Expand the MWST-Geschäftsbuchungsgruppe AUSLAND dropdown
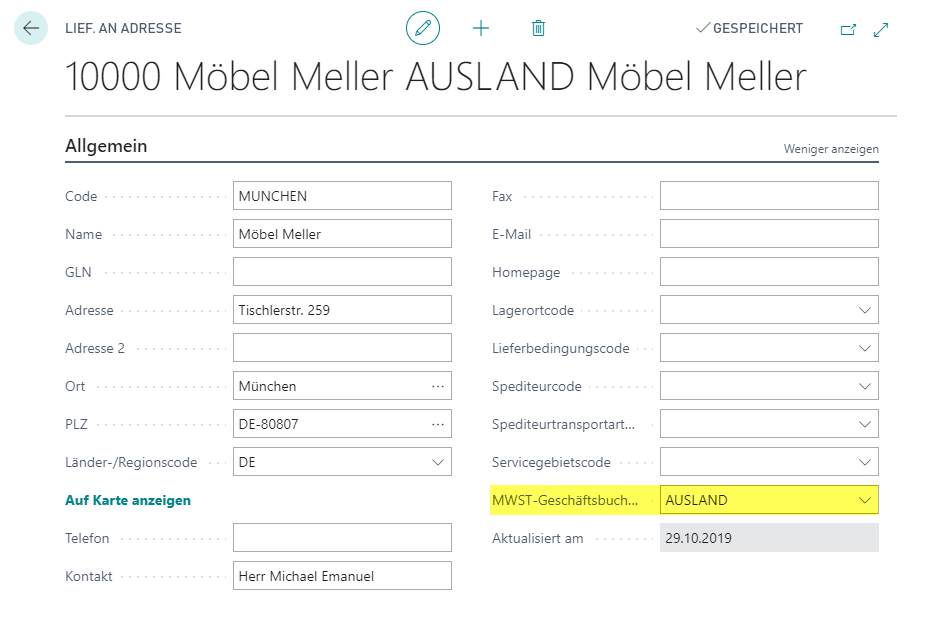This screenshot has height=629, width=930. point(865,500)
